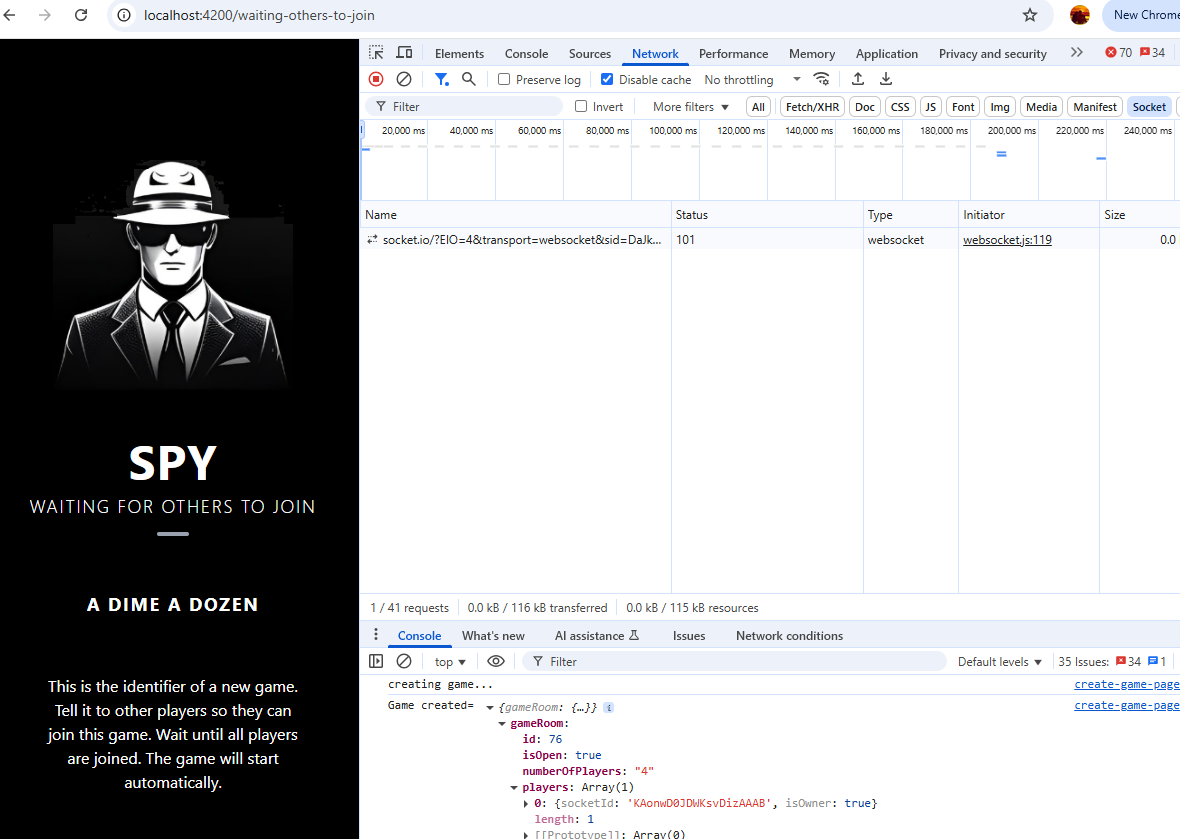
Task: Toggle the Fetch/XHR type filter
Action: pos(812,107)
